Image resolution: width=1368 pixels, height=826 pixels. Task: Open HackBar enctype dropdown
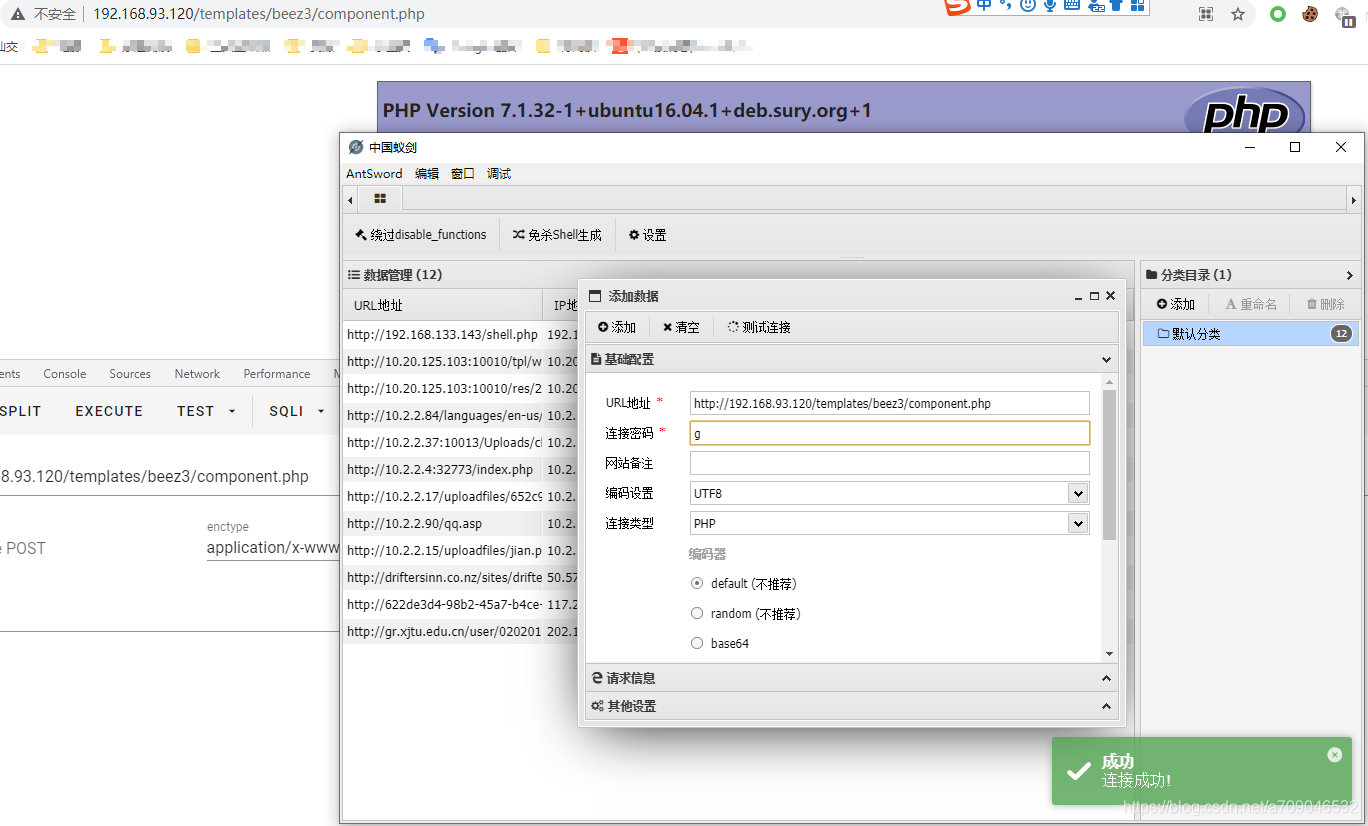coord(272,548)
